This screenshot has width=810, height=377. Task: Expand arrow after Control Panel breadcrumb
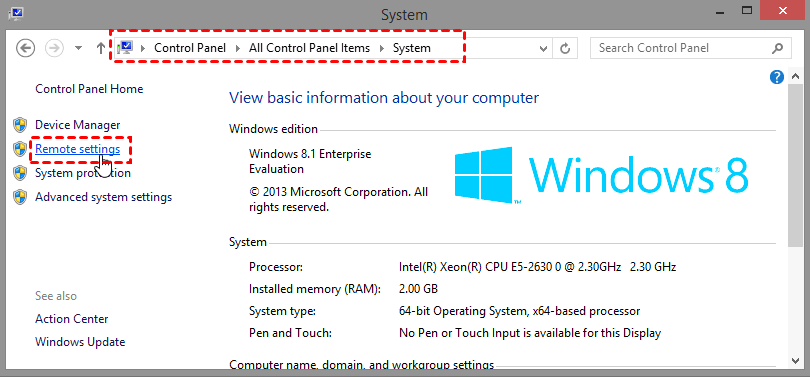coord(237,49)
